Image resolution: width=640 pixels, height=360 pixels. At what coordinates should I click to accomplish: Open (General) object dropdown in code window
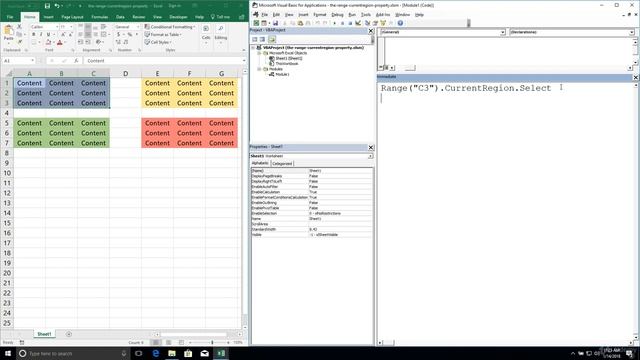(502, 32)
